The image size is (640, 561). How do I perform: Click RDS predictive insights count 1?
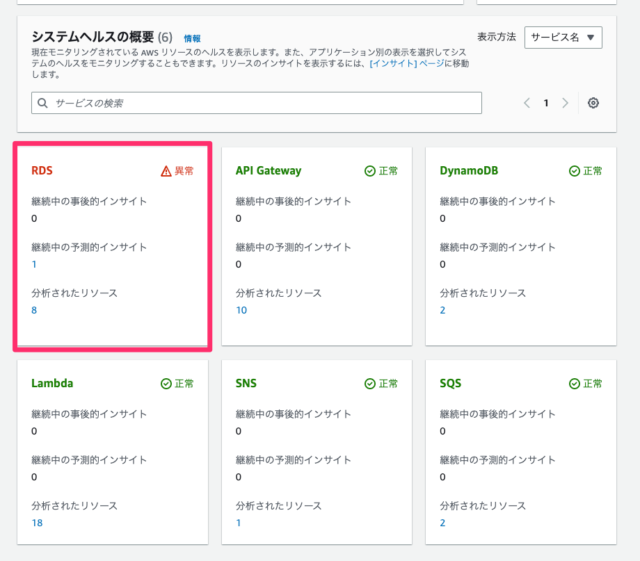34,264
